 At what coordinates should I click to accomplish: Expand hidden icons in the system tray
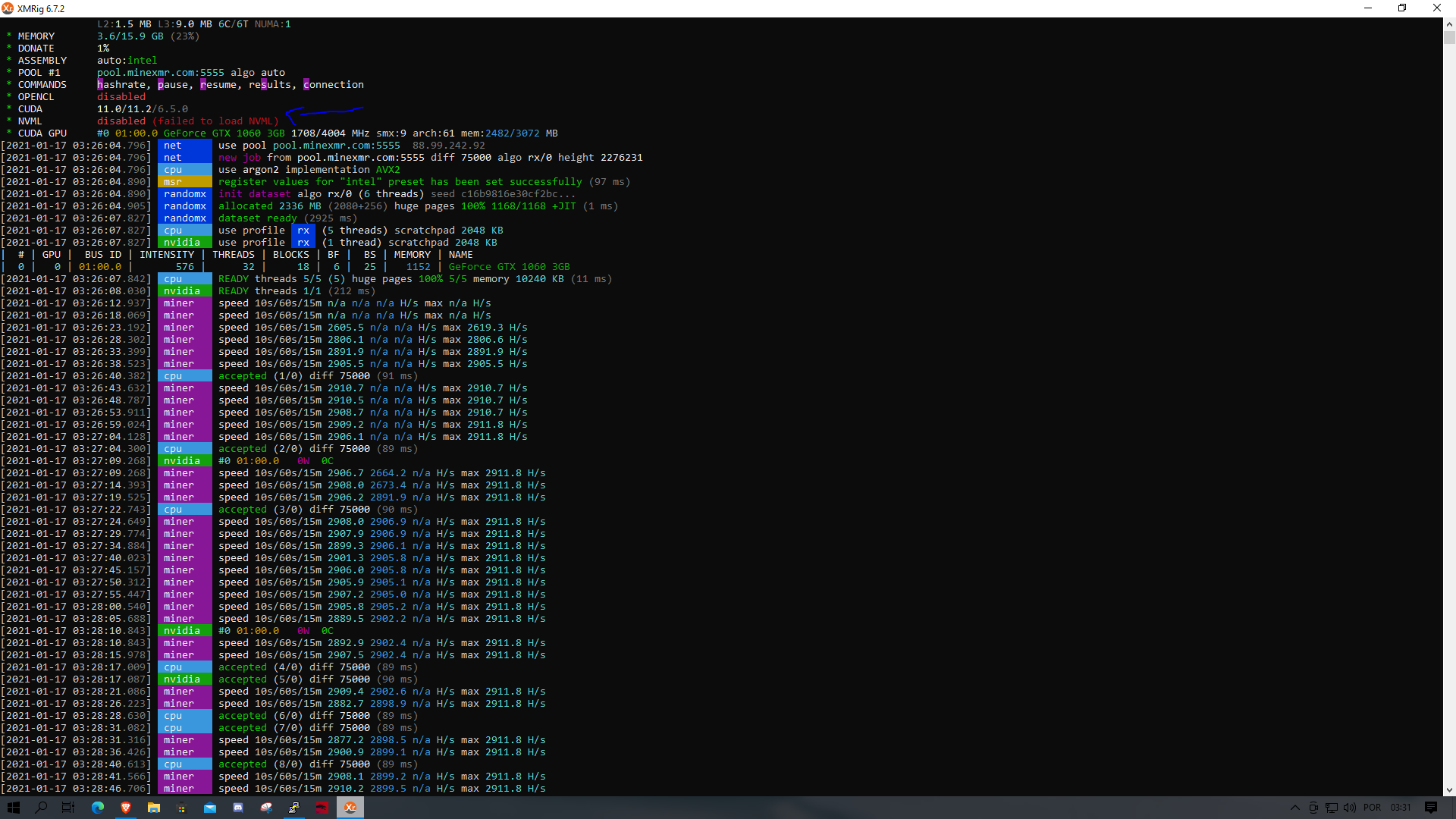[x=1295, y=808]
